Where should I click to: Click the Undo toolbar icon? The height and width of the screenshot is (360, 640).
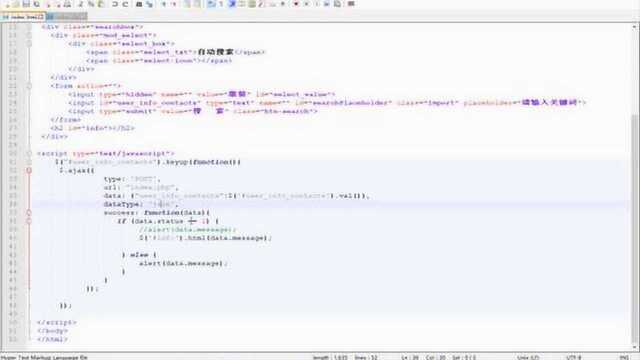[x=115, y=4]
